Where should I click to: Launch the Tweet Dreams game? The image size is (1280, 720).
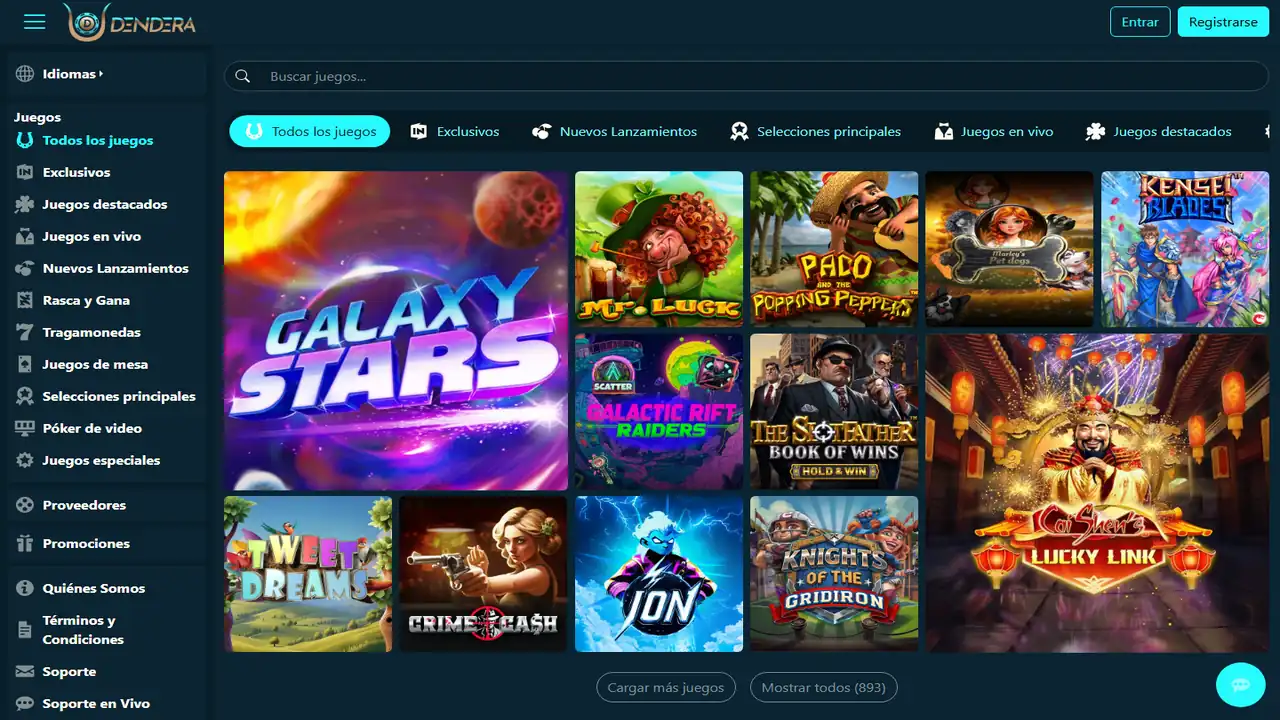[308, 574]
